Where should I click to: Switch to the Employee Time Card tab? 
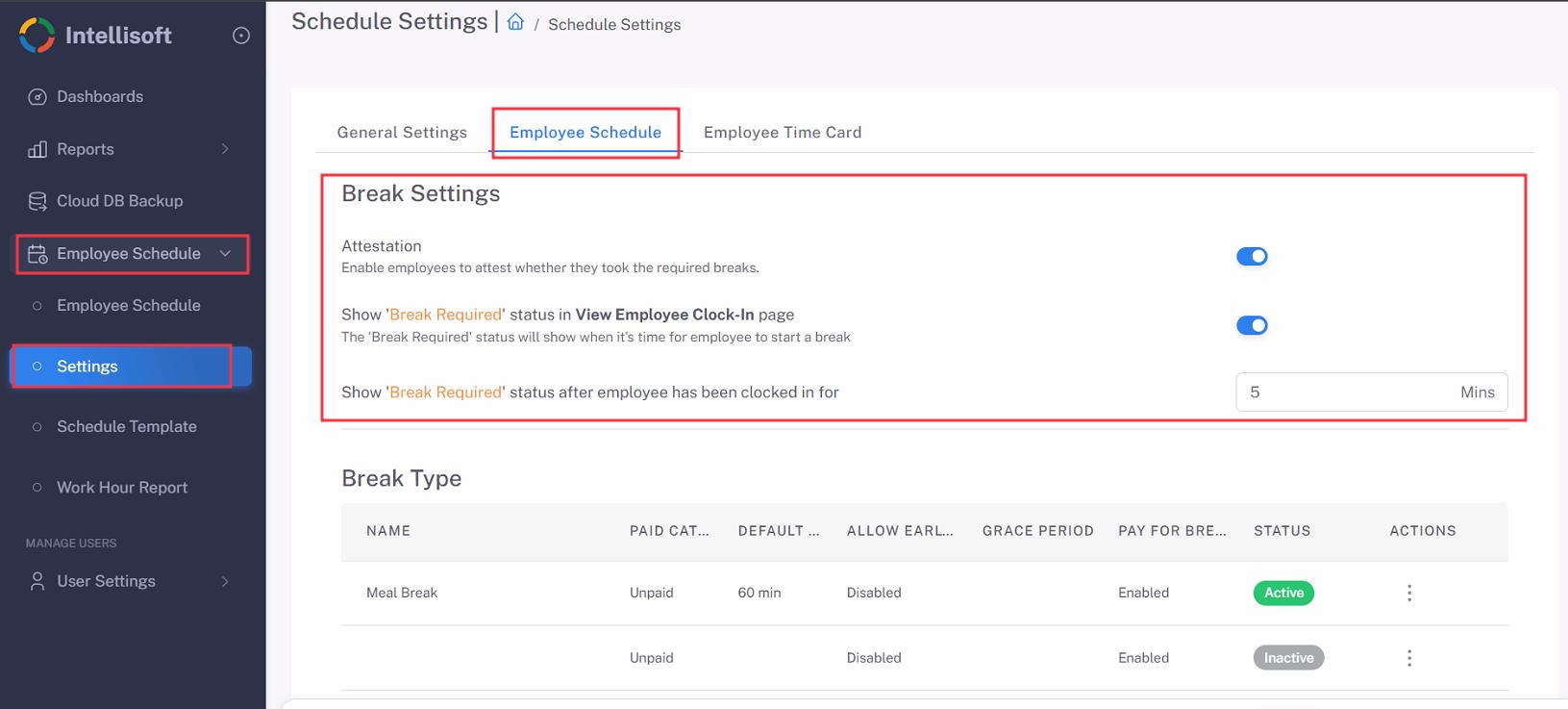pos(782,133)
